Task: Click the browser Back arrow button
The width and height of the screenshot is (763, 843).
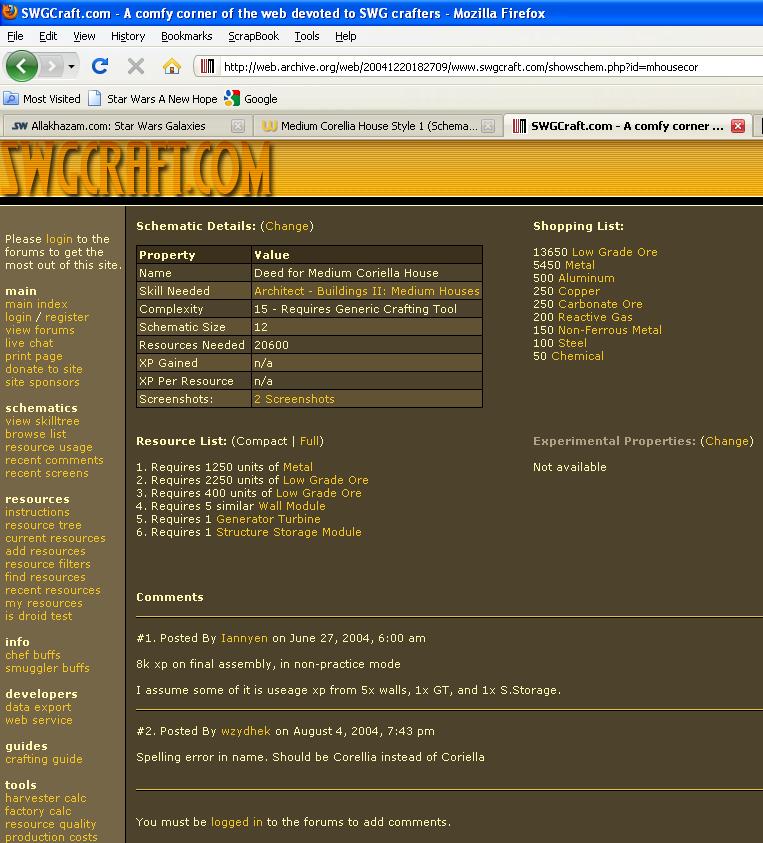Action: [x=22, y=66]
